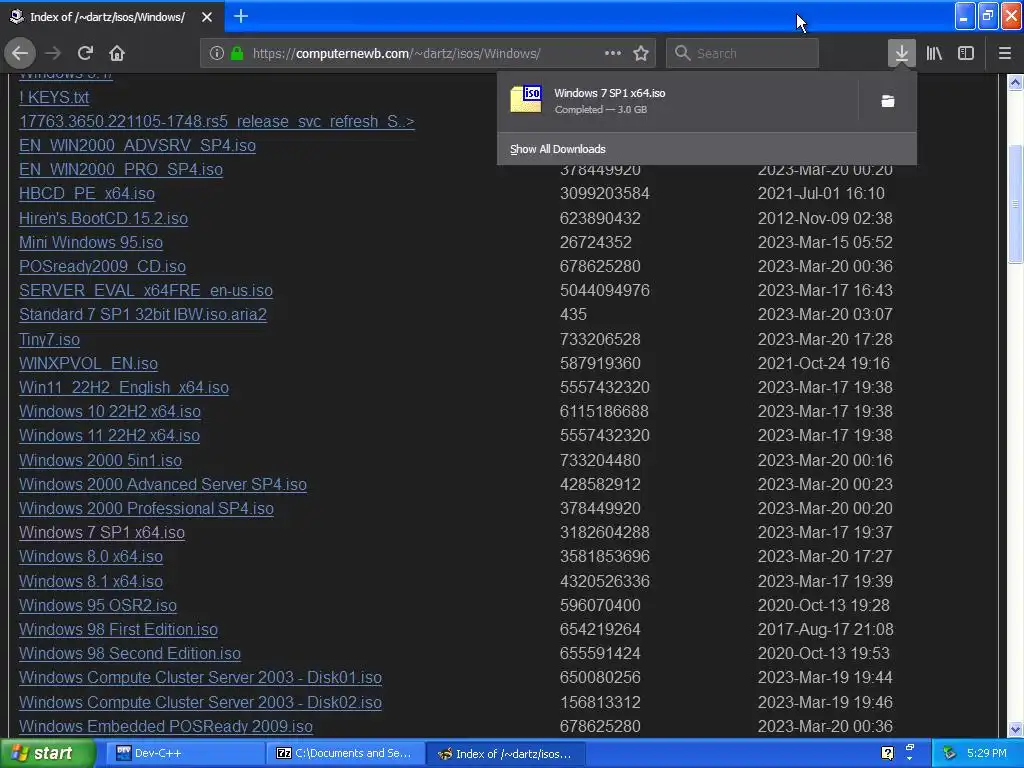The image size is (1024, 768).
Task: Download Windows 8.0 x64.iso
Action: pyautogui.click(x=91, y=556)
